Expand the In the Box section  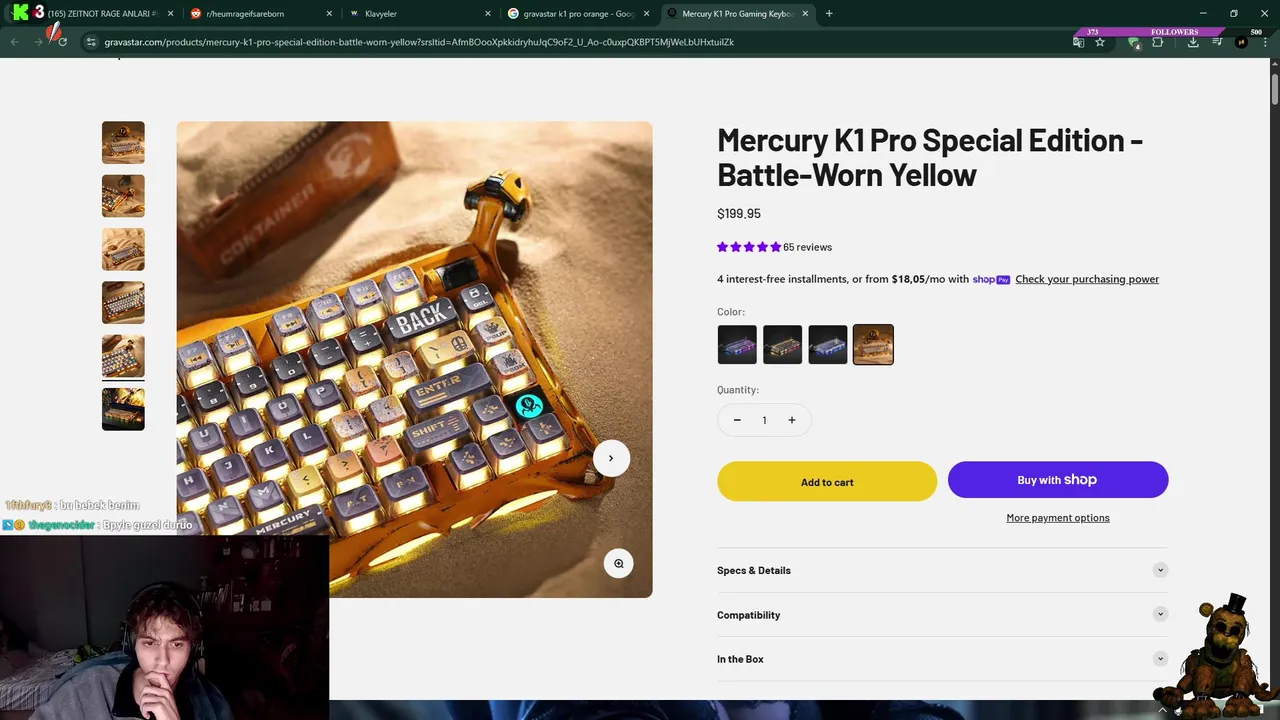pos(942,659)
